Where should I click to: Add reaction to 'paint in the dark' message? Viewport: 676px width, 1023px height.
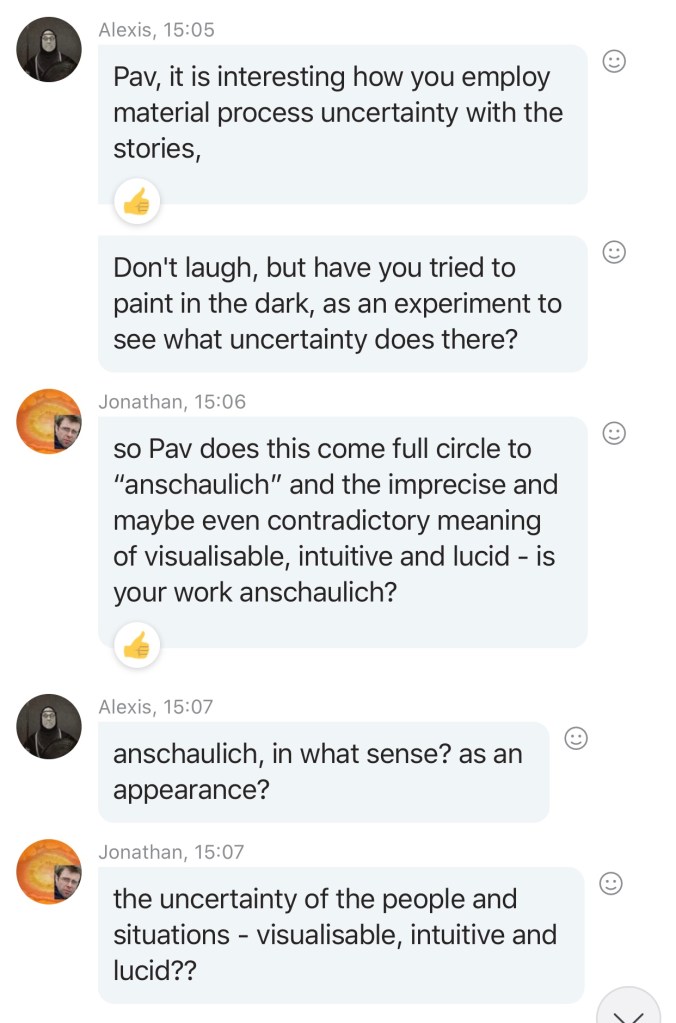(615, 252)
